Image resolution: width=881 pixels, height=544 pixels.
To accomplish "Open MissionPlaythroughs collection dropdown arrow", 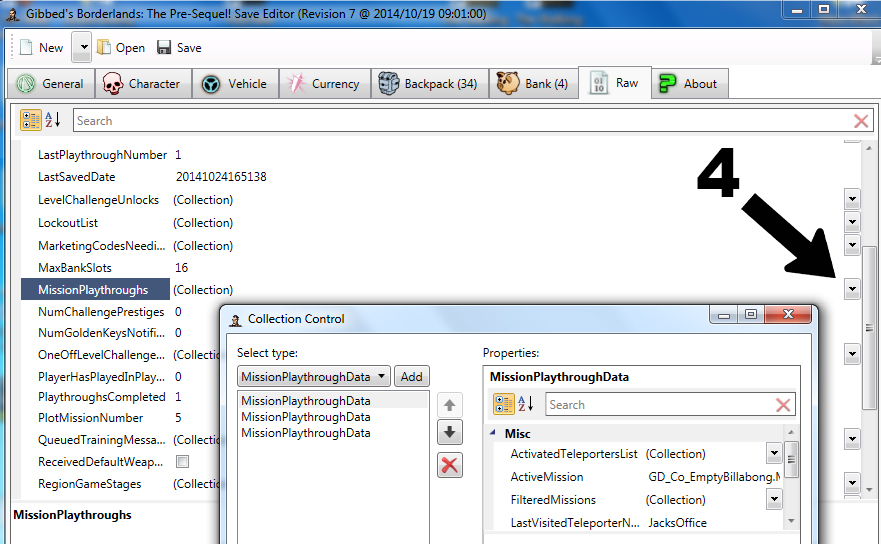I will [x=852, y=289].
